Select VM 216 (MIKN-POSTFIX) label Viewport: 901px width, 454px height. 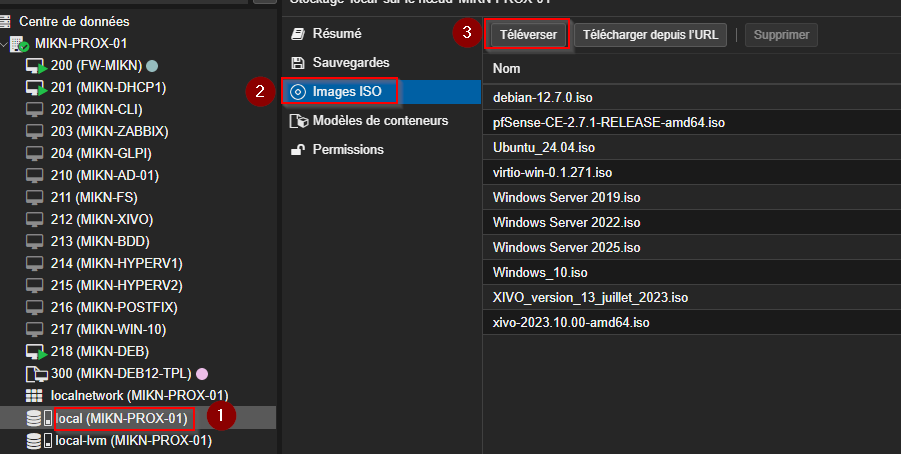pos(114,307)
